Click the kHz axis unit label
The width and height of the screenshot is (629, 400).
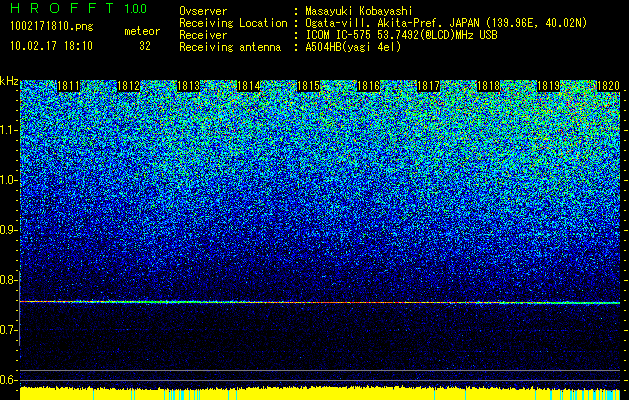(x=9, y=82)
